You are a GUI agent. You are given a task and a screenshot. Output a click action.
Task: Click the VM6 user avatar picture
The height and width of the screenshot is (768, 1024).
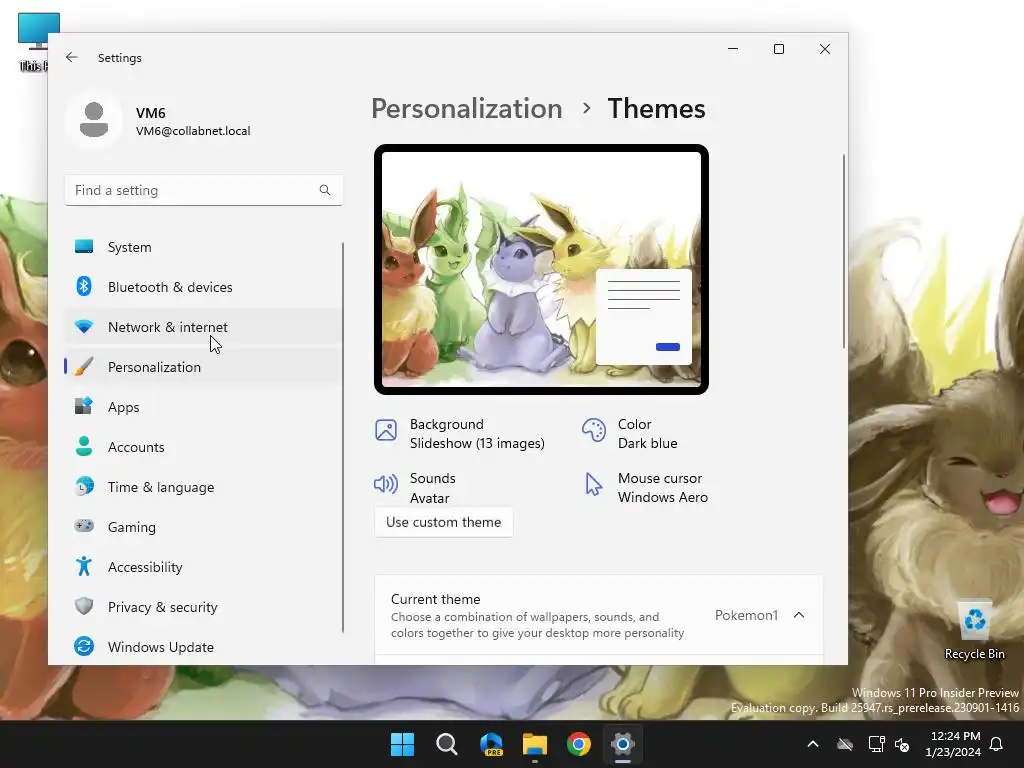94,120
